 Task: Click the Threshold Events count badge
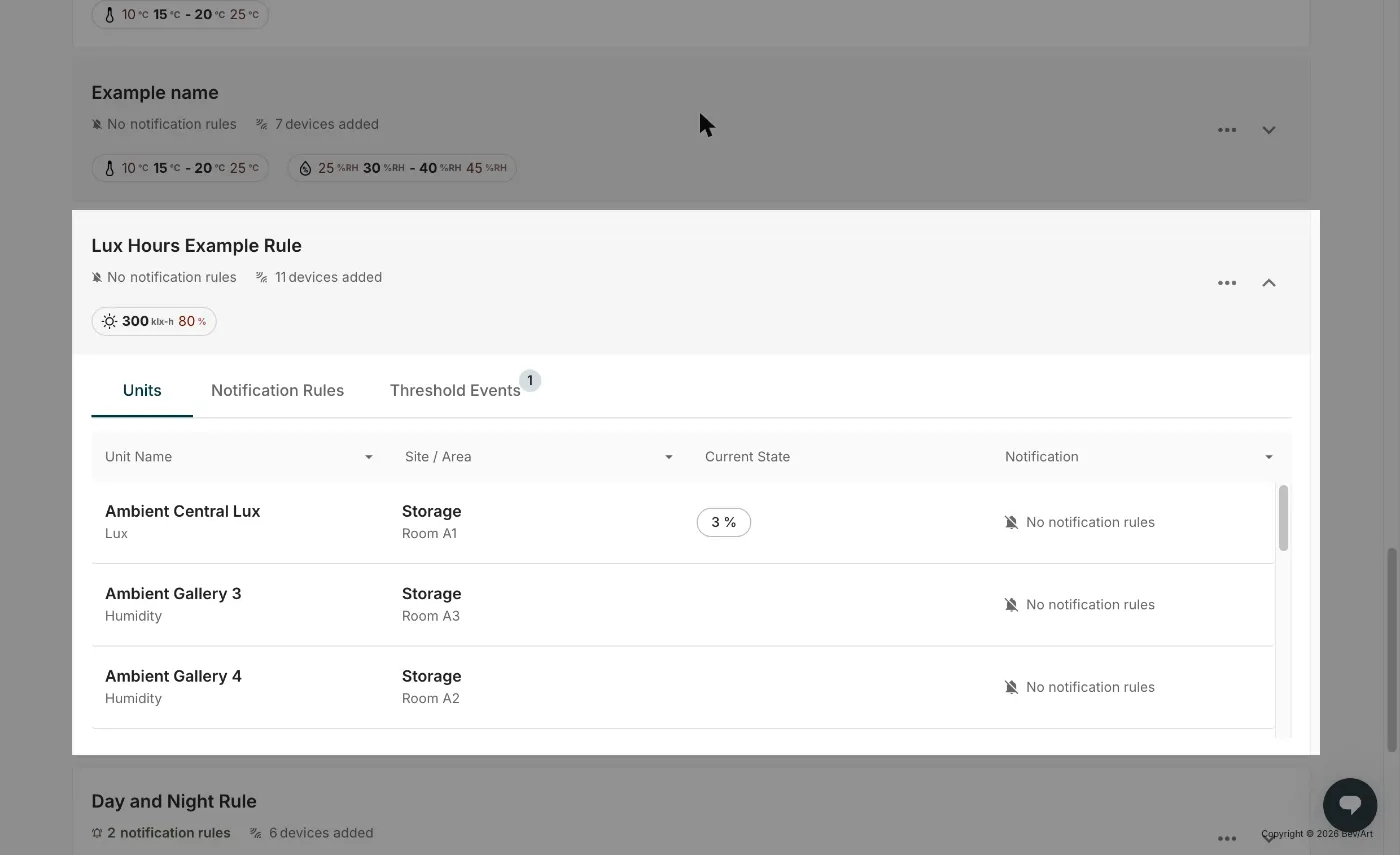click(530, 380)
